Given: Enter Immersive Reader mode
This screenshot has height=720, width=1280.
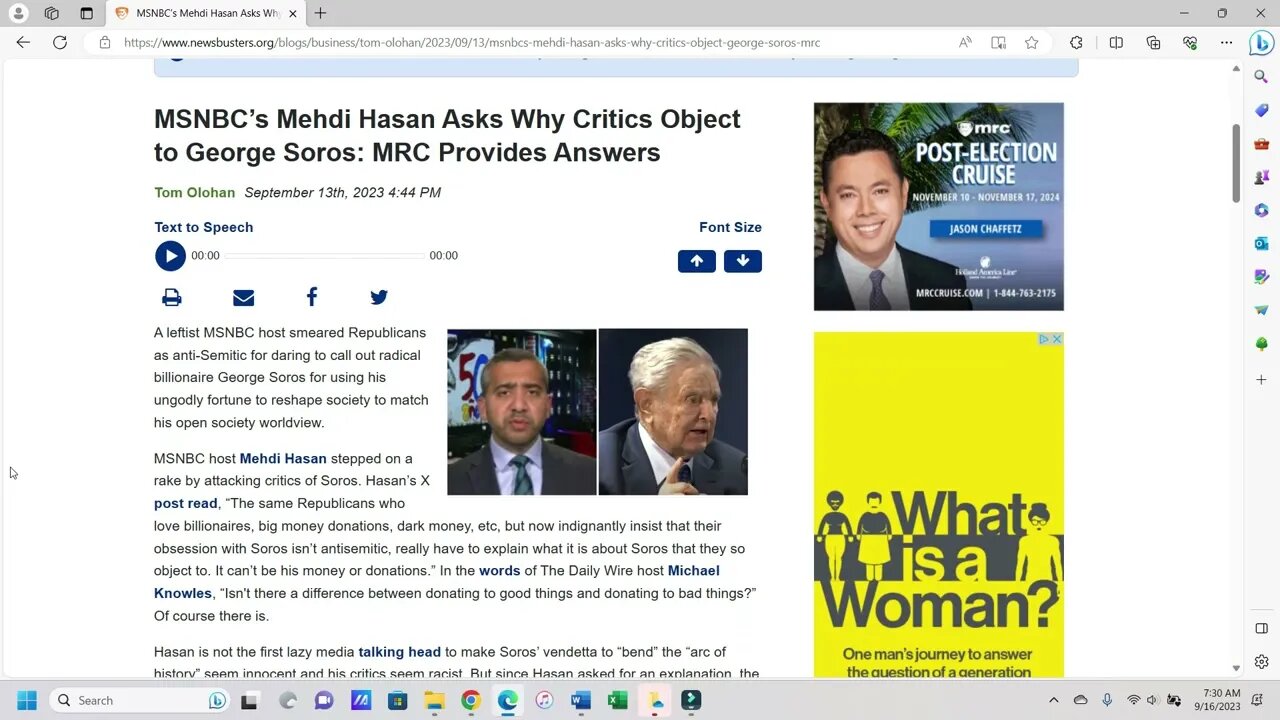Looking at the screenshot, I should [x=998, y=43].
